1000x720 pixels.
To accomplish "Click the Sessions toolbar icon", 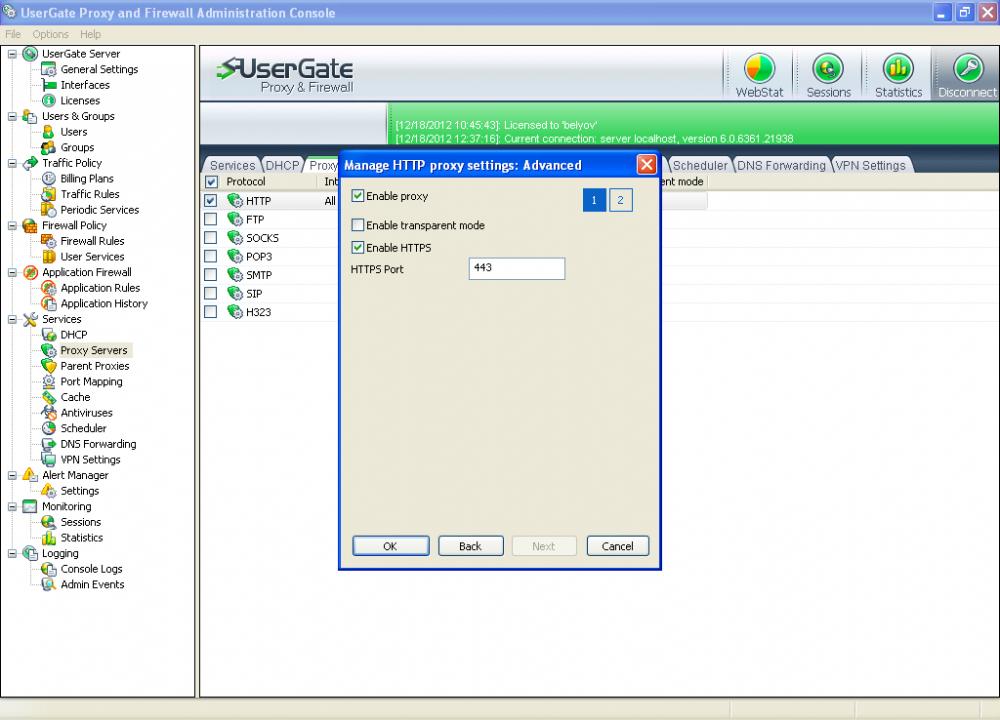I will (828, 74).
